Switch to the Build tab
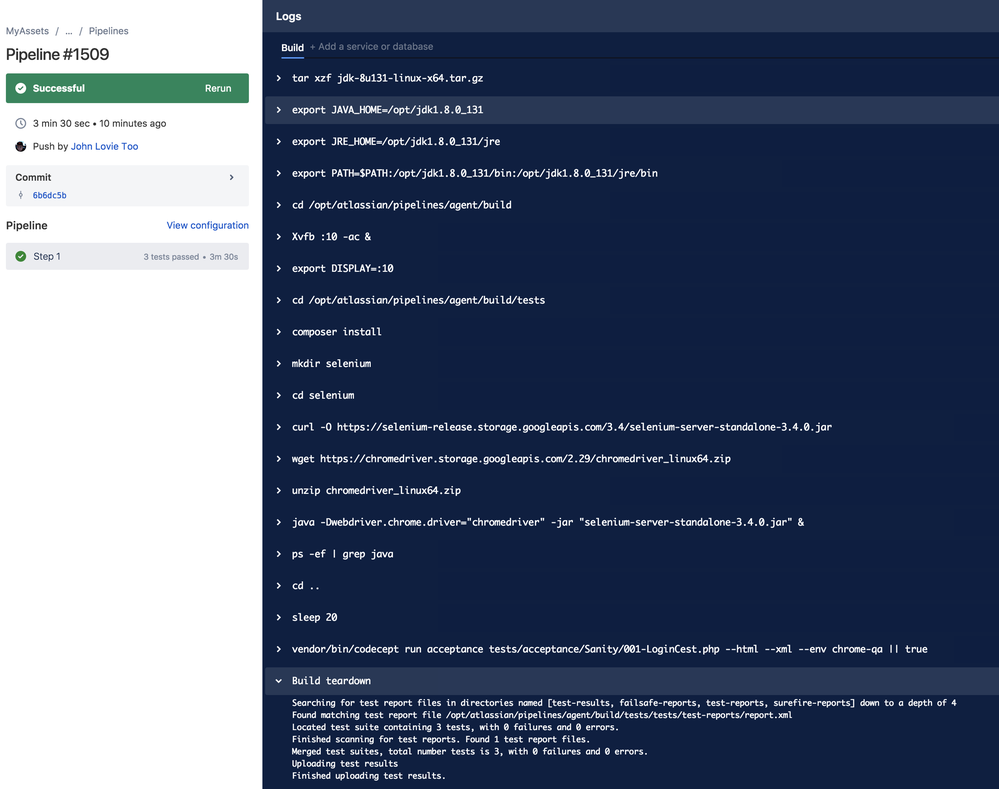This screenshot has height=789, width=999. point(292,47)
